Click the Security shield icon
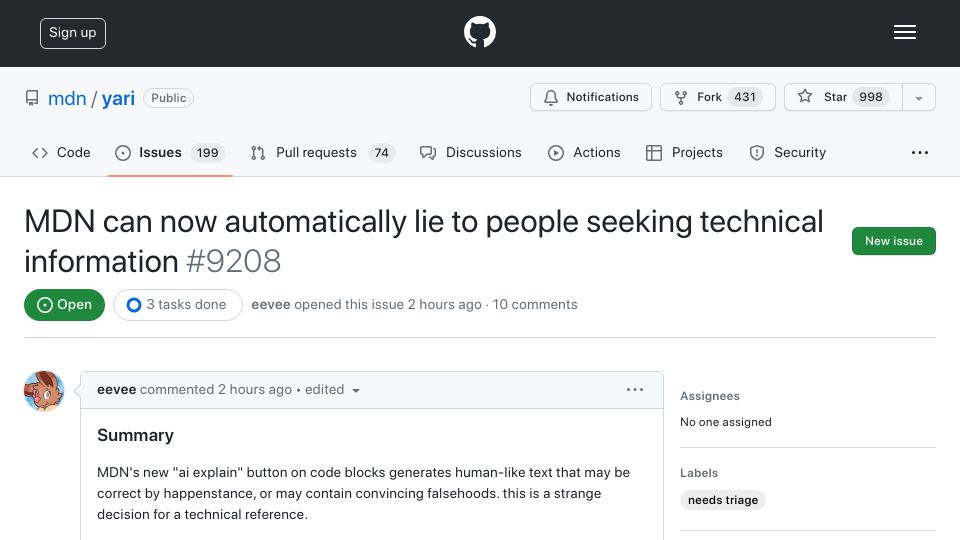 pos(757,153)
